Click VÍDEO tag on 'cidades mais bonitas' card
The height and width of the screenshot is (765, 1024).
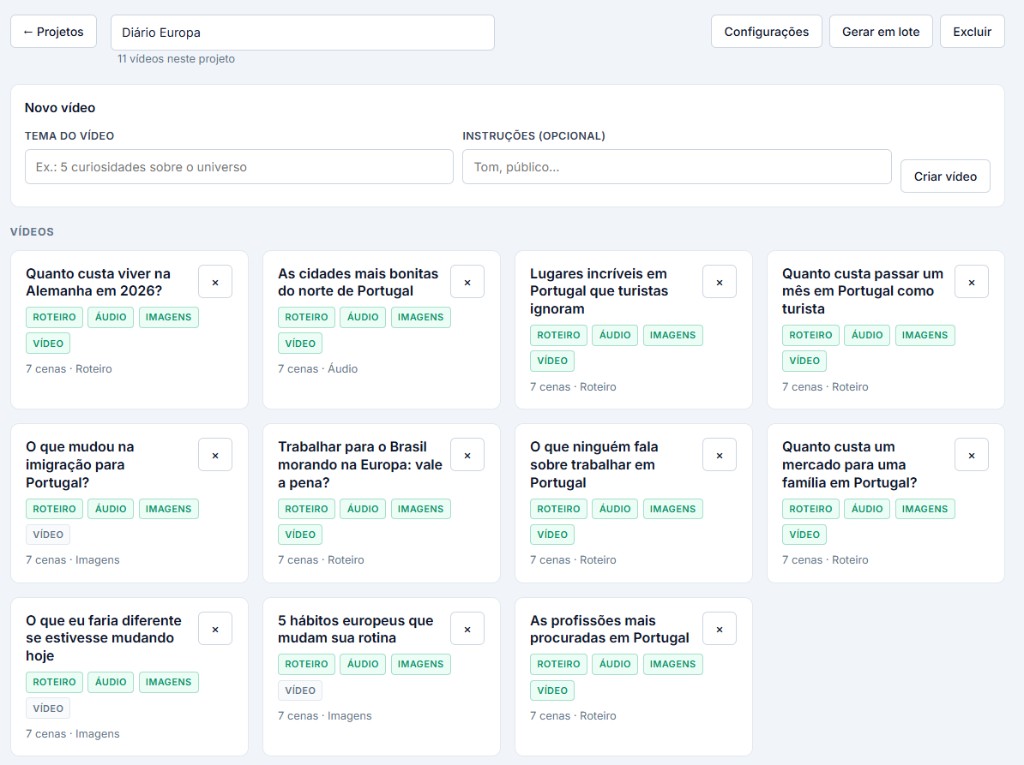pos(300,343)
